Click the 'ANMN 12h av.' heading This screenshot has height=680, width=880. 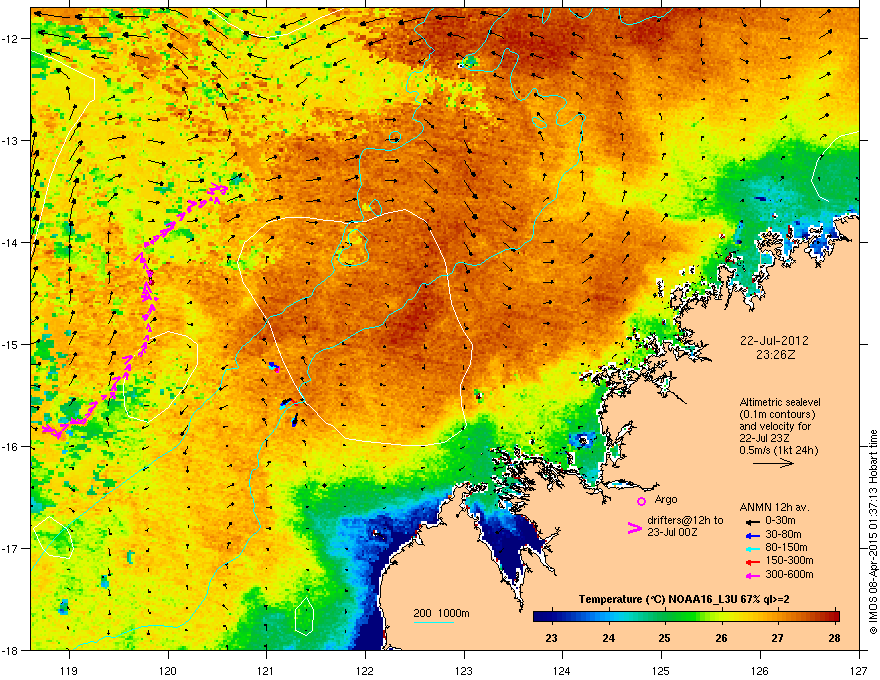pyautogui.click(x=774, y=507)
